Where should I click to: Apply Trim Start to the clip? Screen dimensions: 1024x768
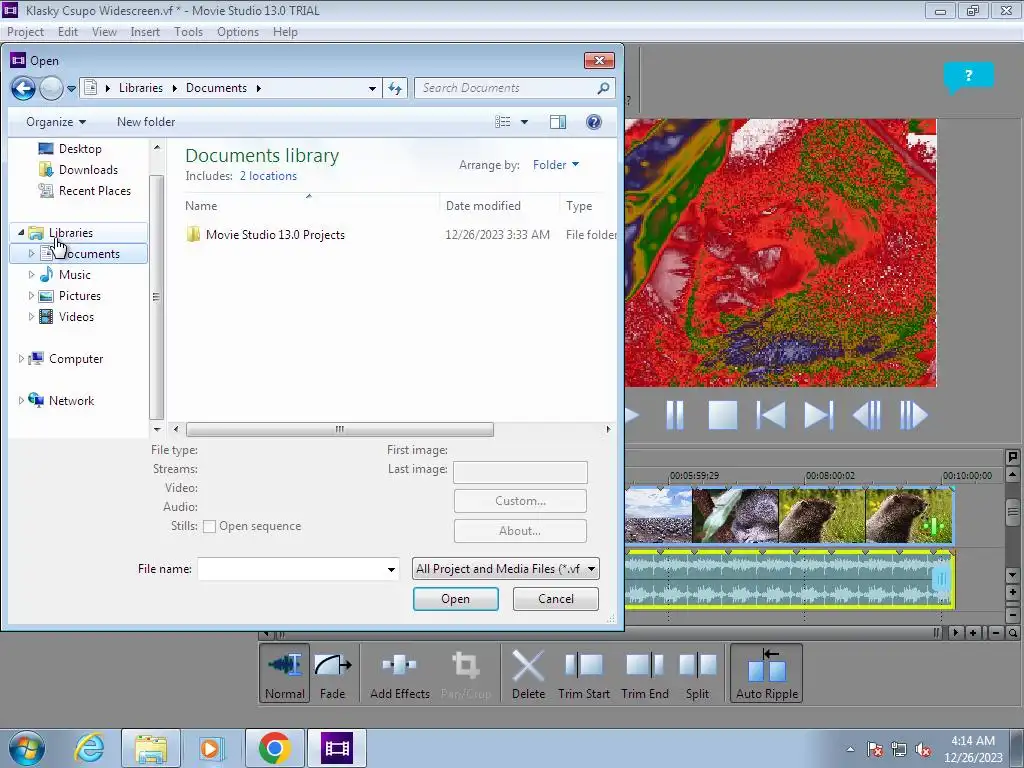[584, 673]
